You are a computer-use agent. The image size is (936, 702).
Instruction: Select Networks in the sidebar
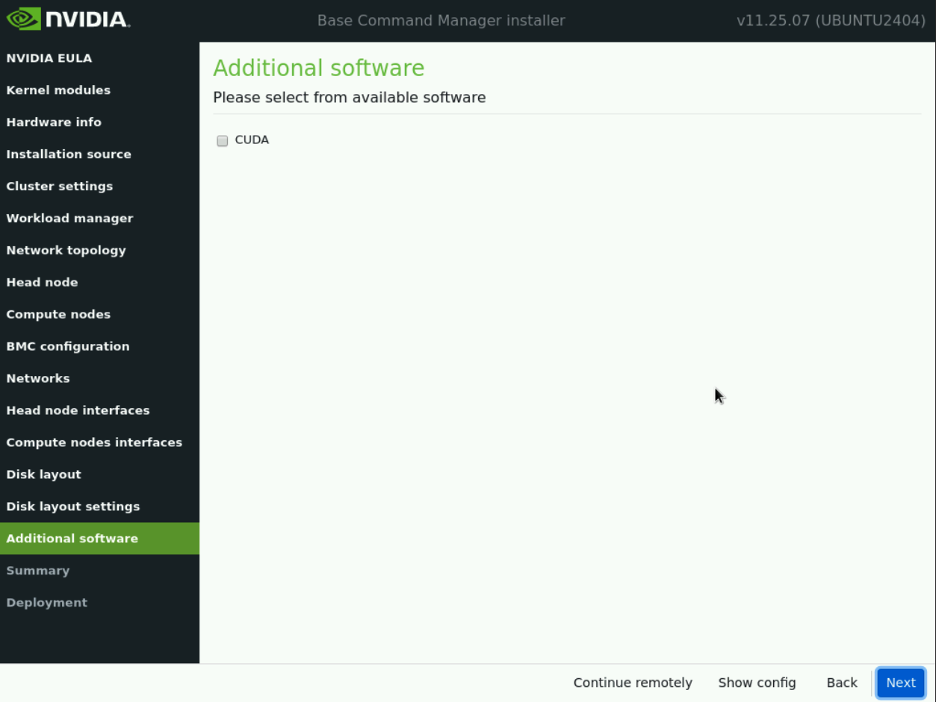pos(38,378)
